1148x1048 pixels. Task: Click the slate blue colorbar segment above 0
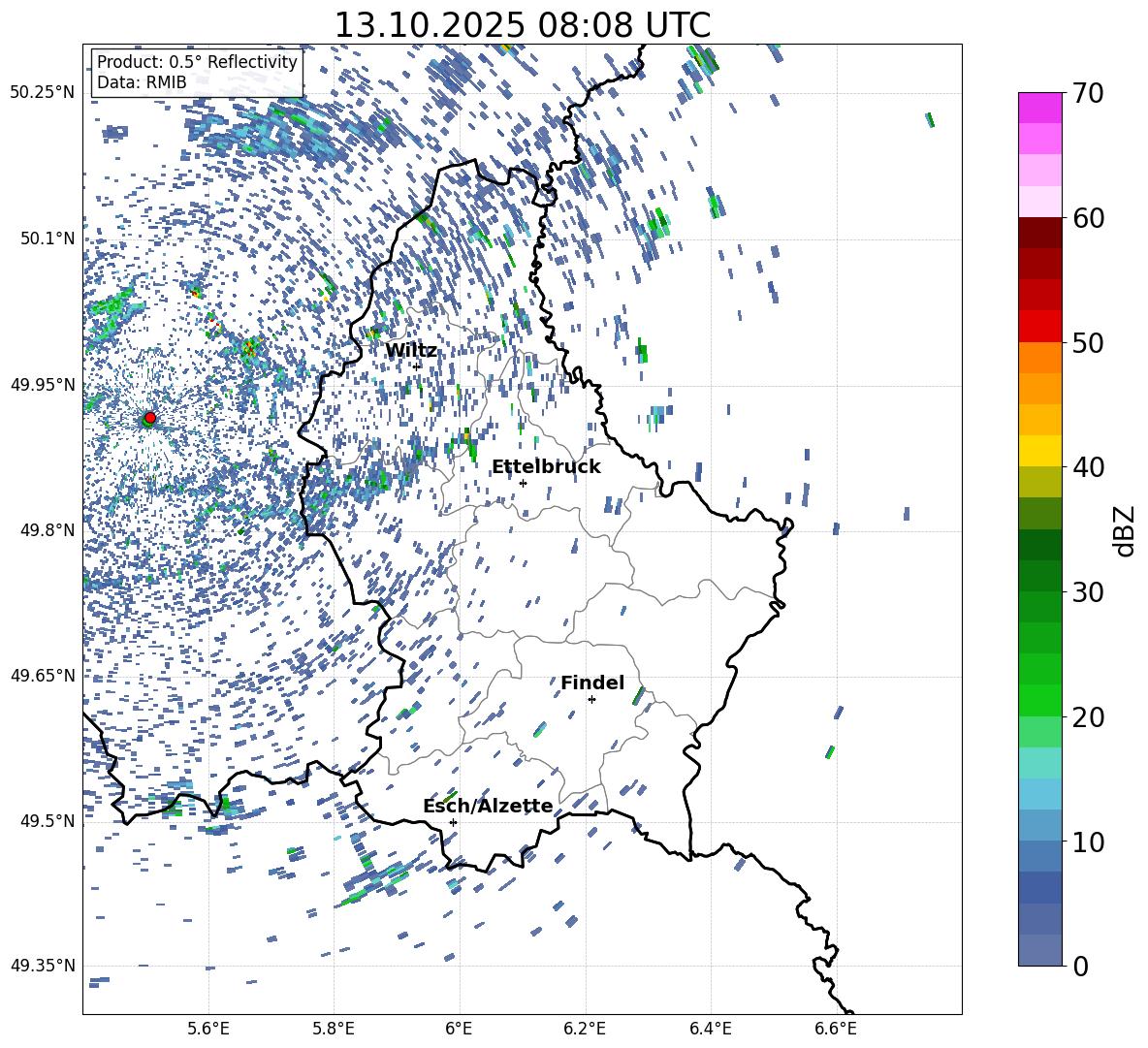(1039, 950)
